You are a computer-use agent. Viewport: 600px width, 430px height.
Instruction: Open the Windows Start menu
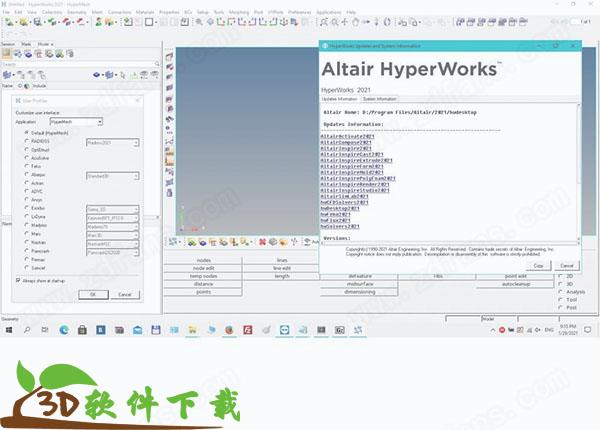[8, 330]
